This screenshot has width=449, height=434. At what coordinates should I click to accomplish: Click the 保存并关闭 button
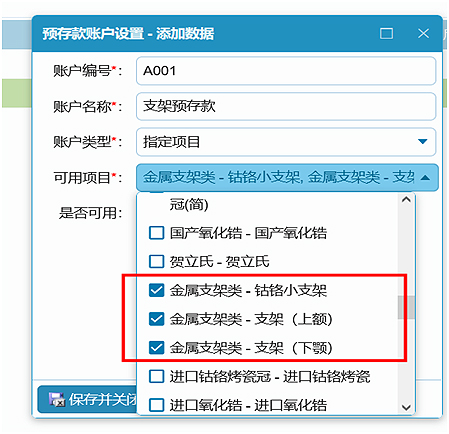coord(87,399)
